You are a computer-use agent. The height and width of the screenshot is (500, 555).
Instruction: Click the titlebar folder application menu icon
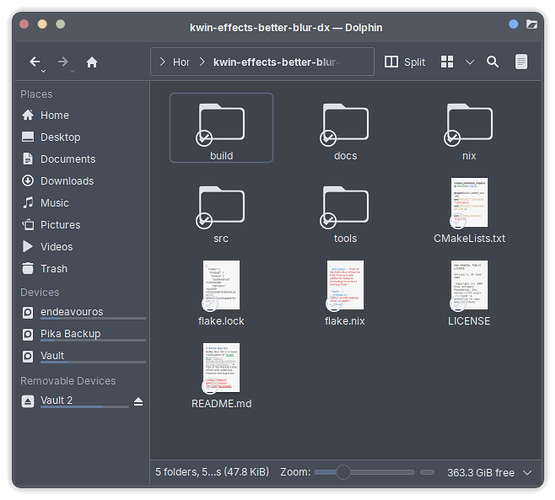coord(531,24)
